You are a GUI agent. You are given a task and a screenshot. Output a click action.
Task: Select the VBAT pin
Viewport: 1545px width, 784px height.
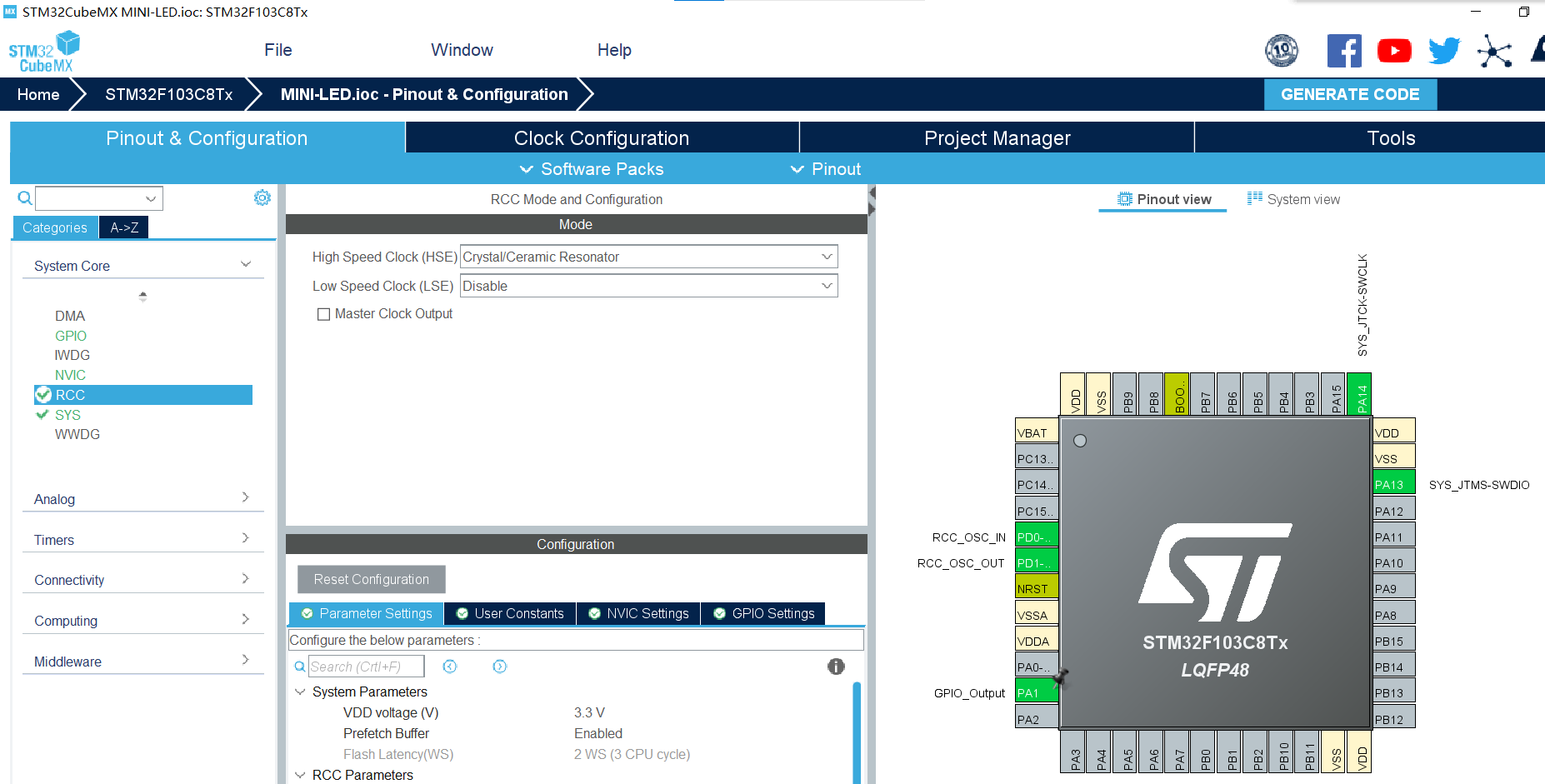pos(1037,432)
